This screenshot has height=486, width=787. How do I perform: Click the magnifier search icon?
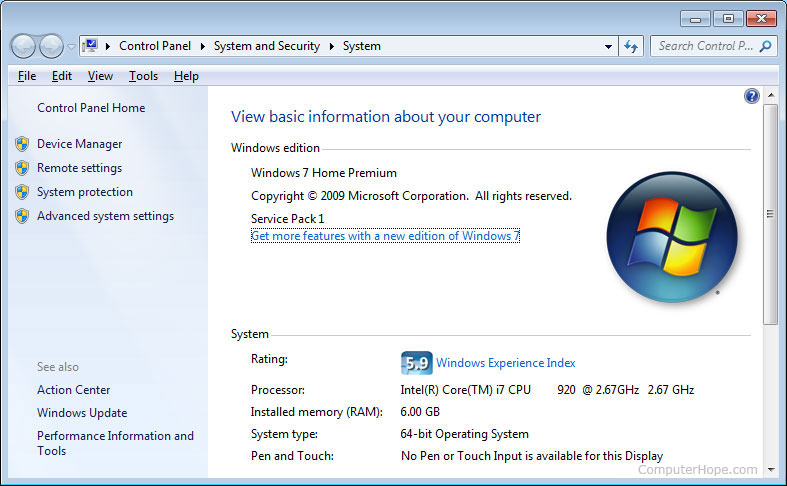pos(765,46)
